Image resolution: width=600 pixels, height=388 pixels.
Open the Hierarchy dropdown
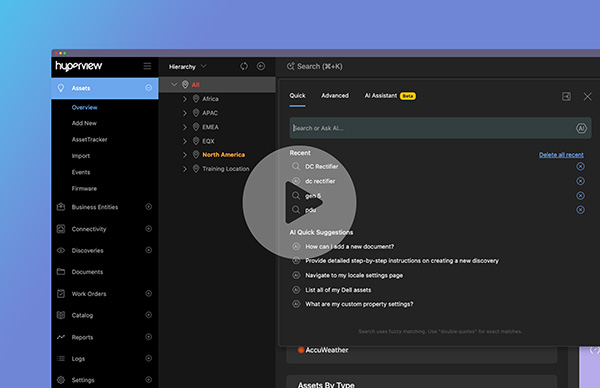click(x=188, y=67)
